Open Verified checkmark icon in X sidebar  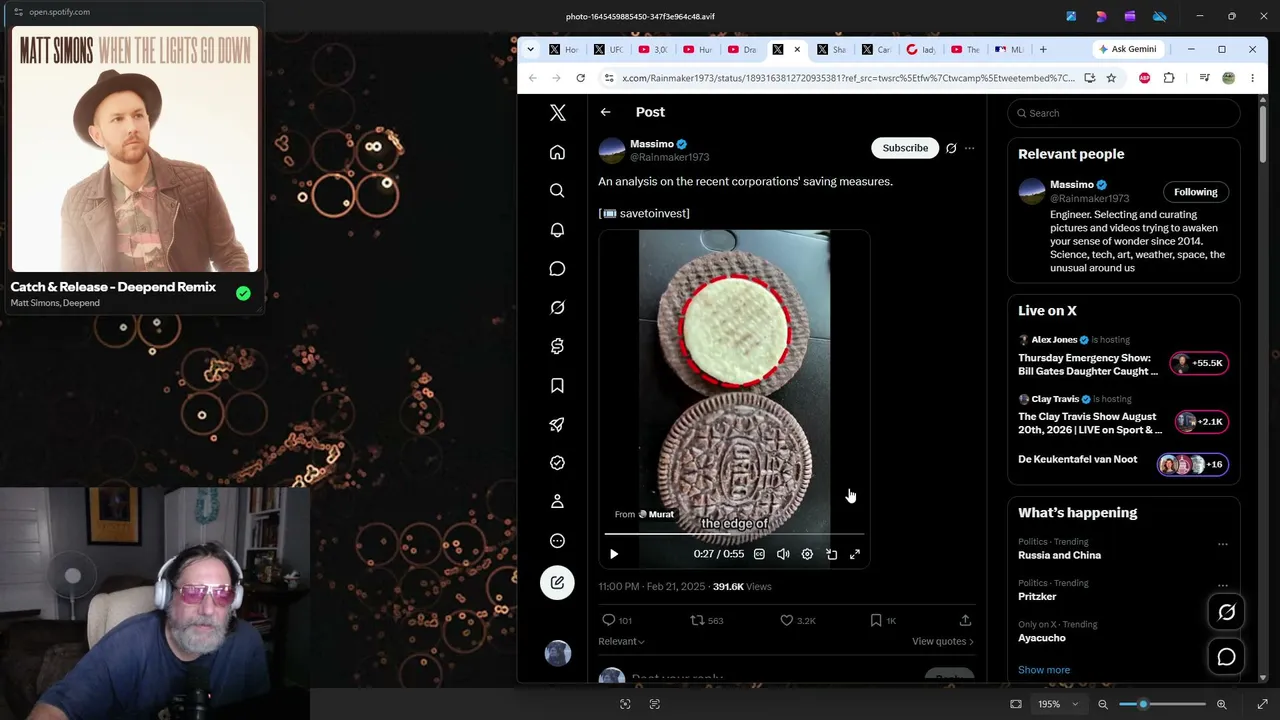pos(557,463)
